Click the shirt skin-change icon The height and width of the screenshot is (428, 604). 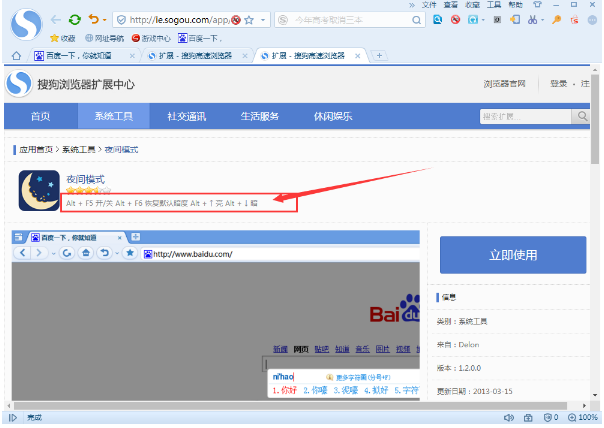coord(538,5)
